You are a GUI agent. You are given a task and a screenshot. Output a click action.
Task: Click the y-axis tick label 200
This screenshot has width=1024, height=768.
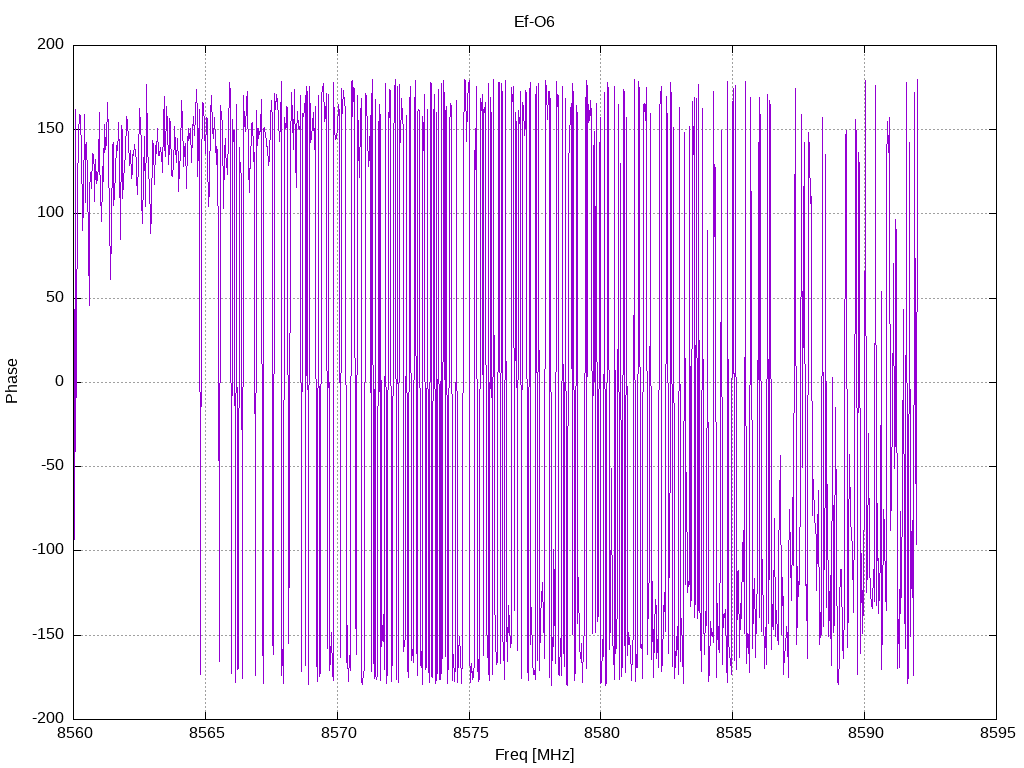pos(51,44)
